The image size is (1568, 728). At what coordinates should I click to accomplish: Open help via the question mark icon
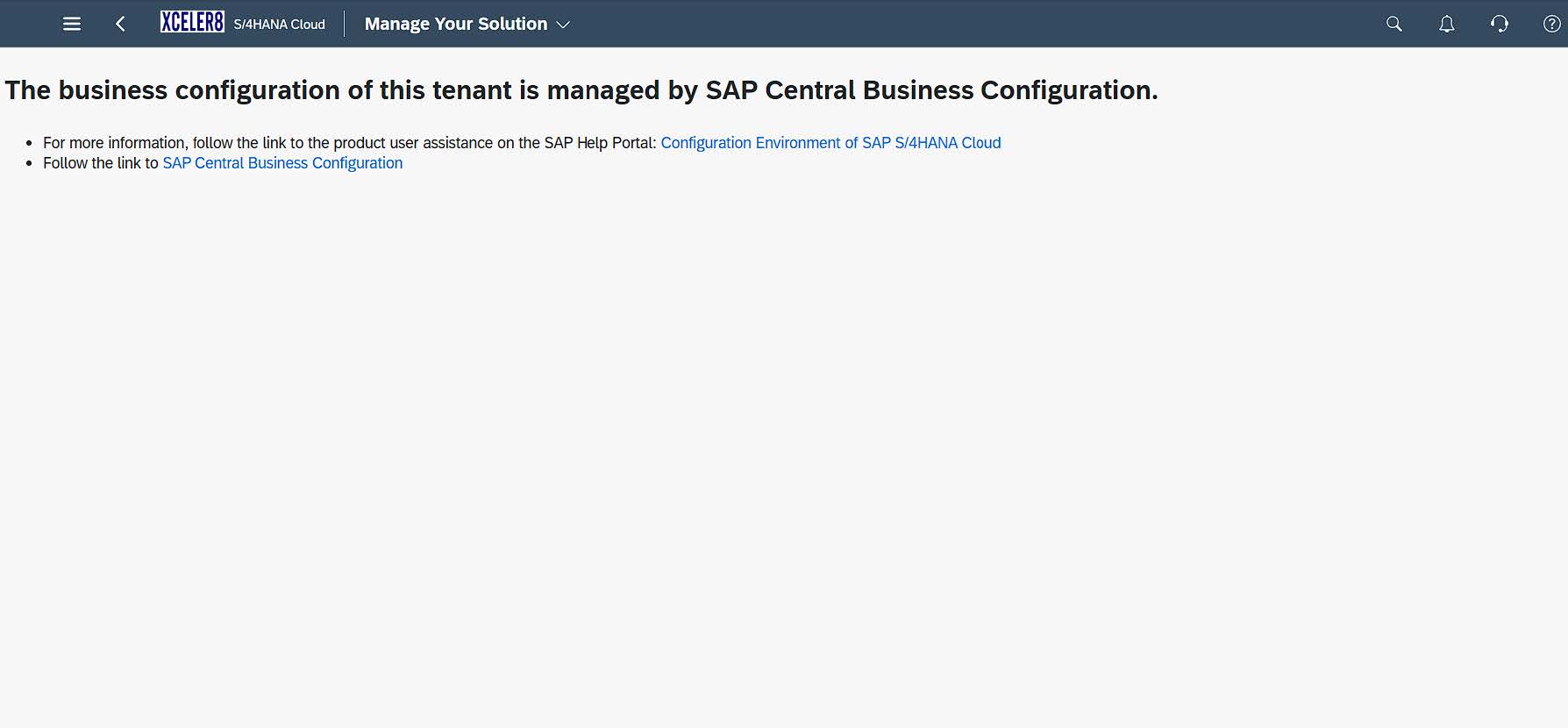pyautogui.click(x=1551, y=24)
